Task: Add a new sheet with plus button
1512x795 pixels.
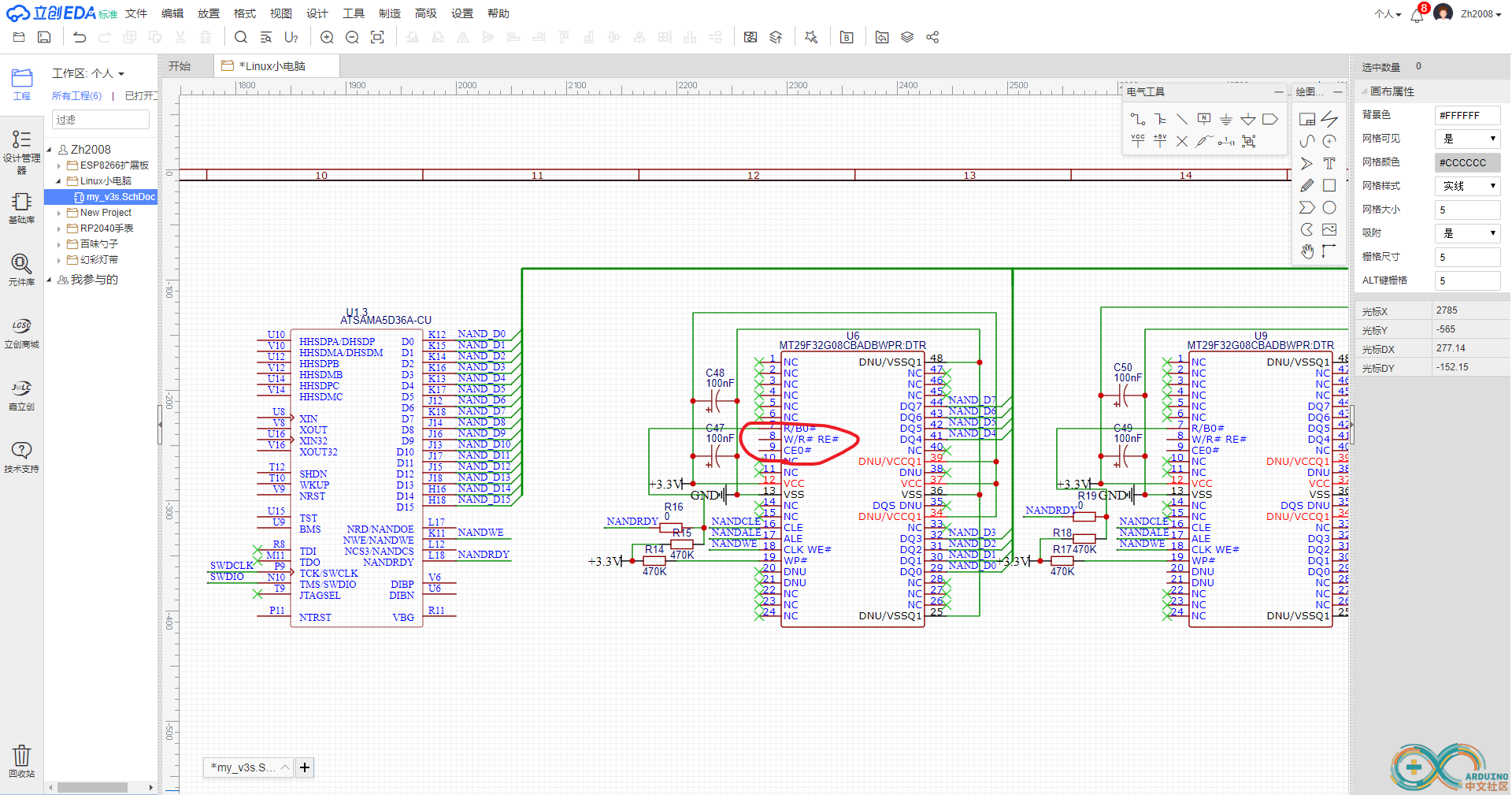Action: (305, 767)
